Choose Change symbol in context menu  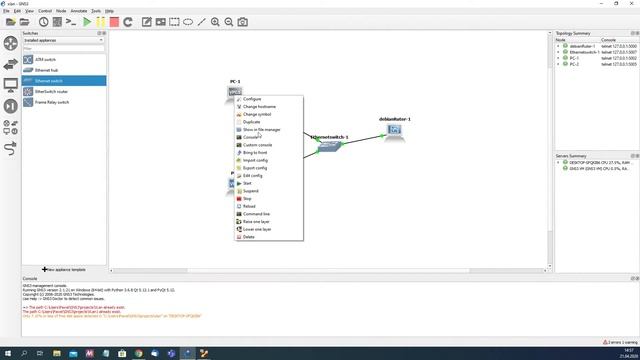[x=269, y=114]
